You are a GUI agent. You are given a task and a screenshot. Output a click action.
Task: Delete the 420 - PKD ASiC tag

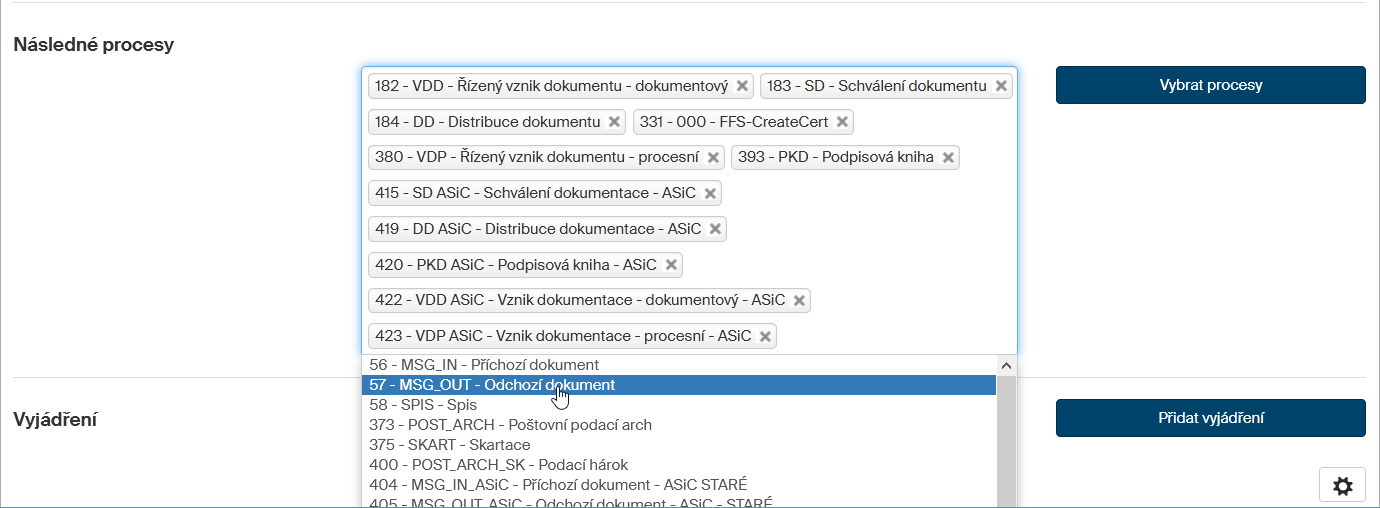tap(671, 265)
